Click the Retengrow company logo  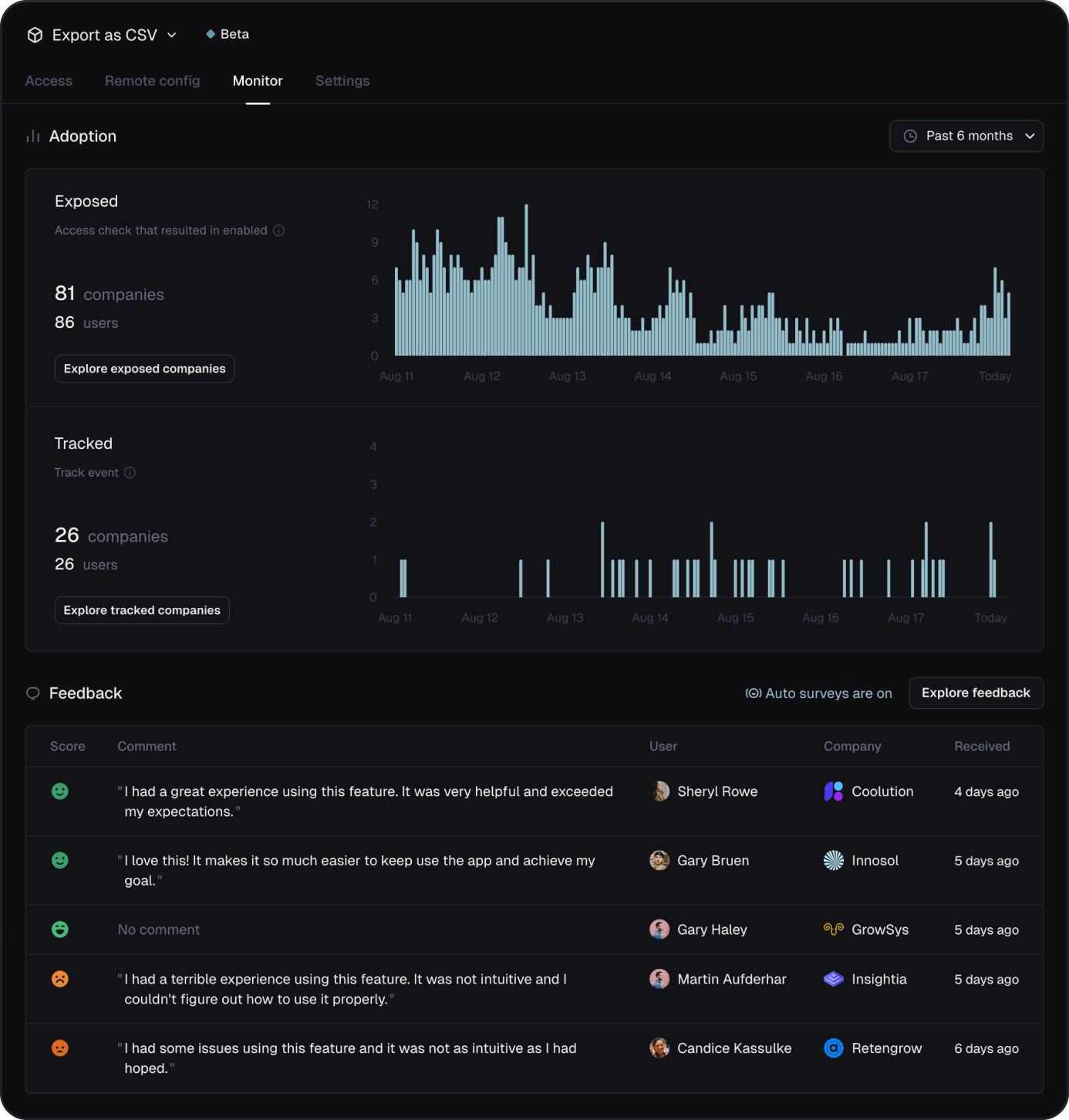[834, 1048]
